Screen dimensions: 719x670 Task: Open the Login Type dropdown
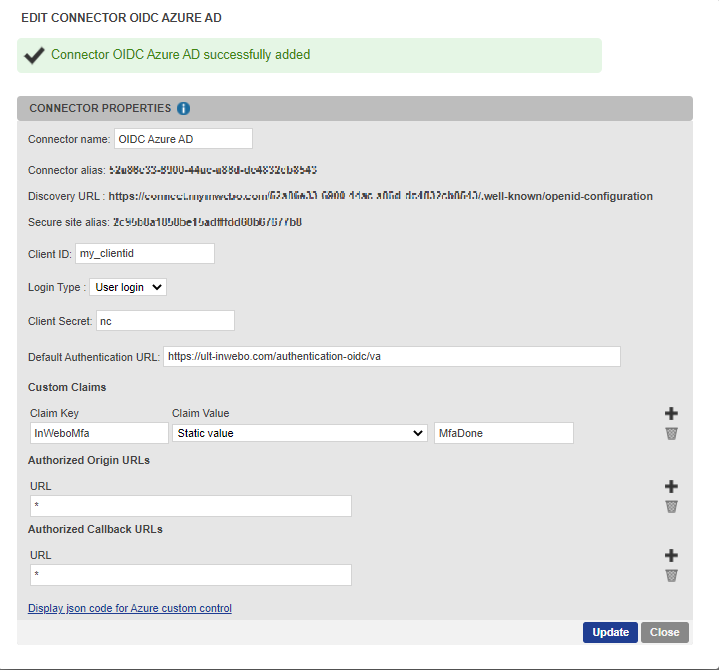click(x=128, y=287)
